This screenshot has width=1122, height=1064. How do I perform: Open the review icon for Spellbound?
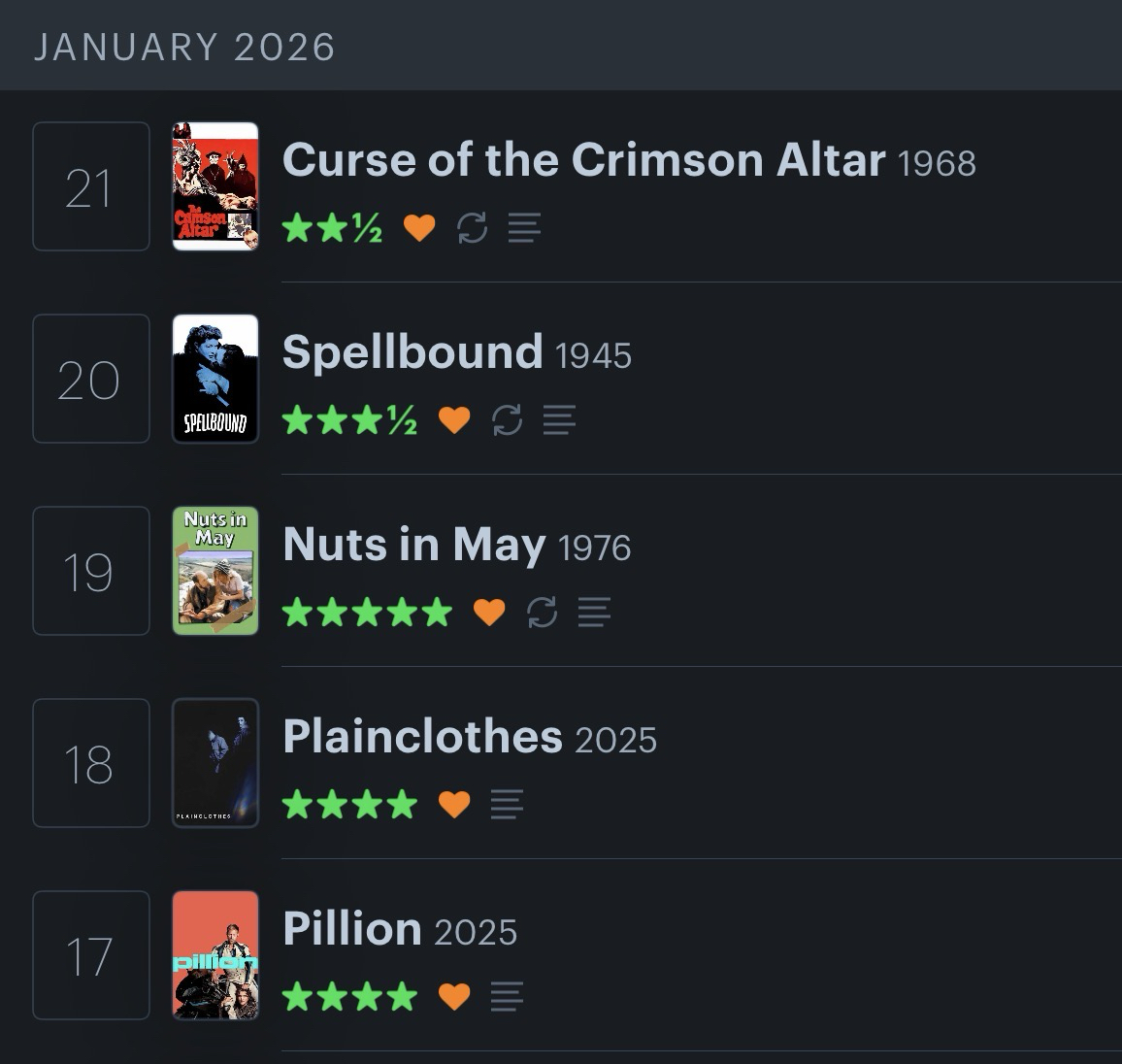coord(559,420)
